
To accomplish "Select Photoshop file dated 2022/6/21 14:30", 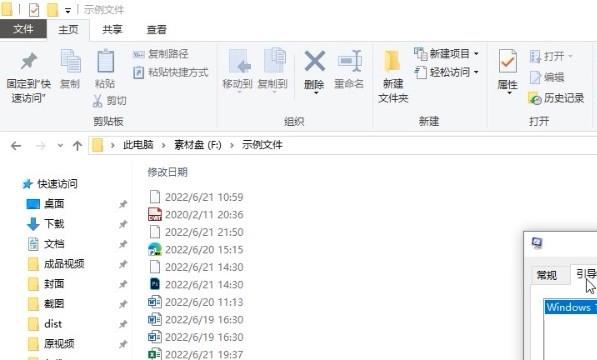I will point(196,285).
